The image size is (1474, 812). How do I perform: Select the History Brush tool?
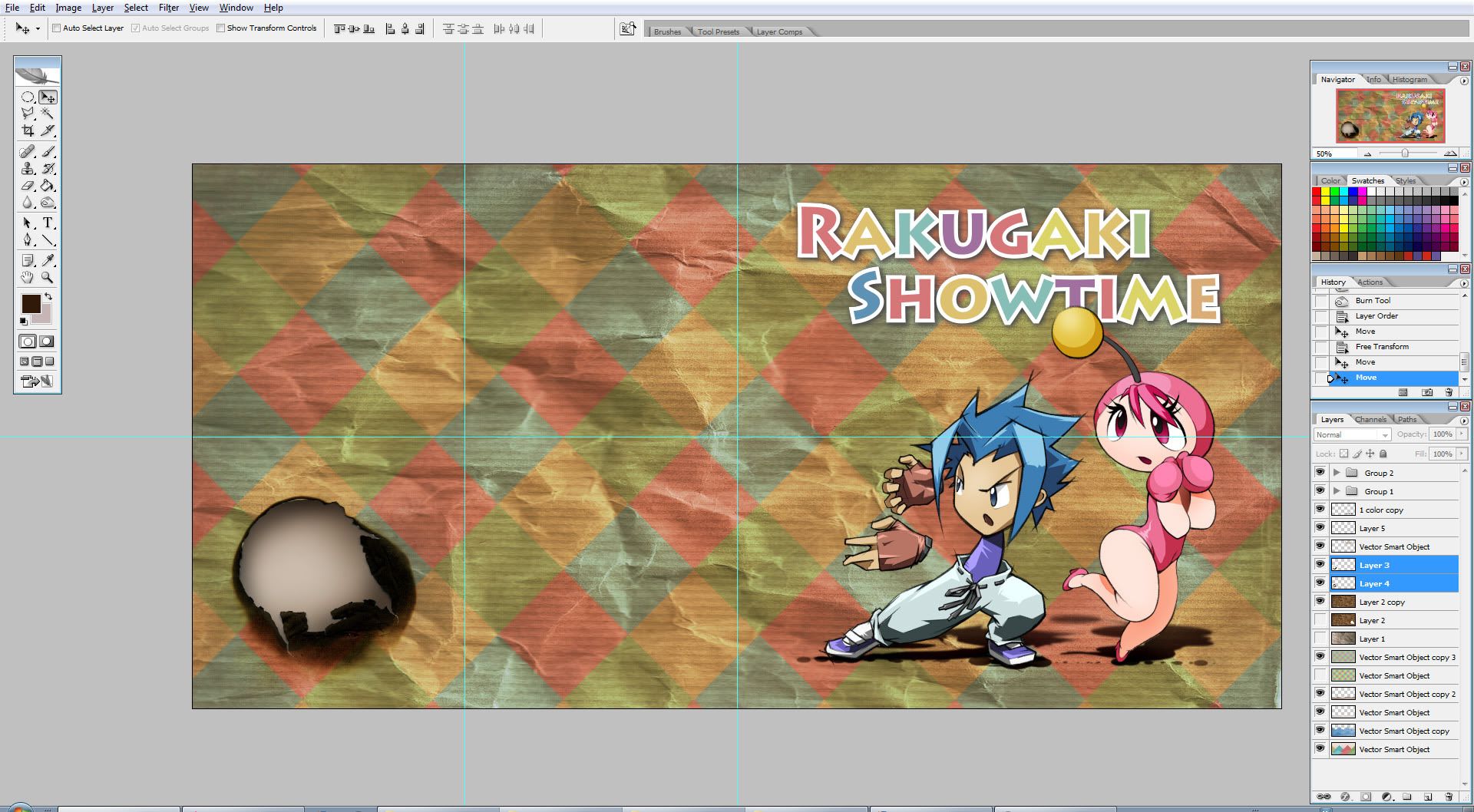[48, 169]
